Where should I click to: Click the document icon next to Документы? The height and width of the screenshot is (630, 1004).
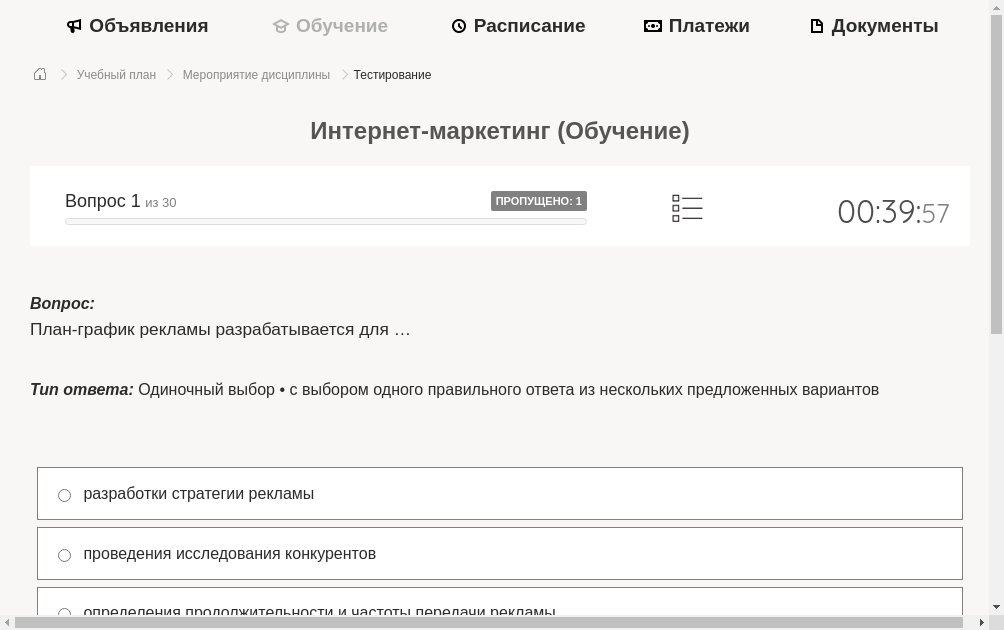coord(816,25)
